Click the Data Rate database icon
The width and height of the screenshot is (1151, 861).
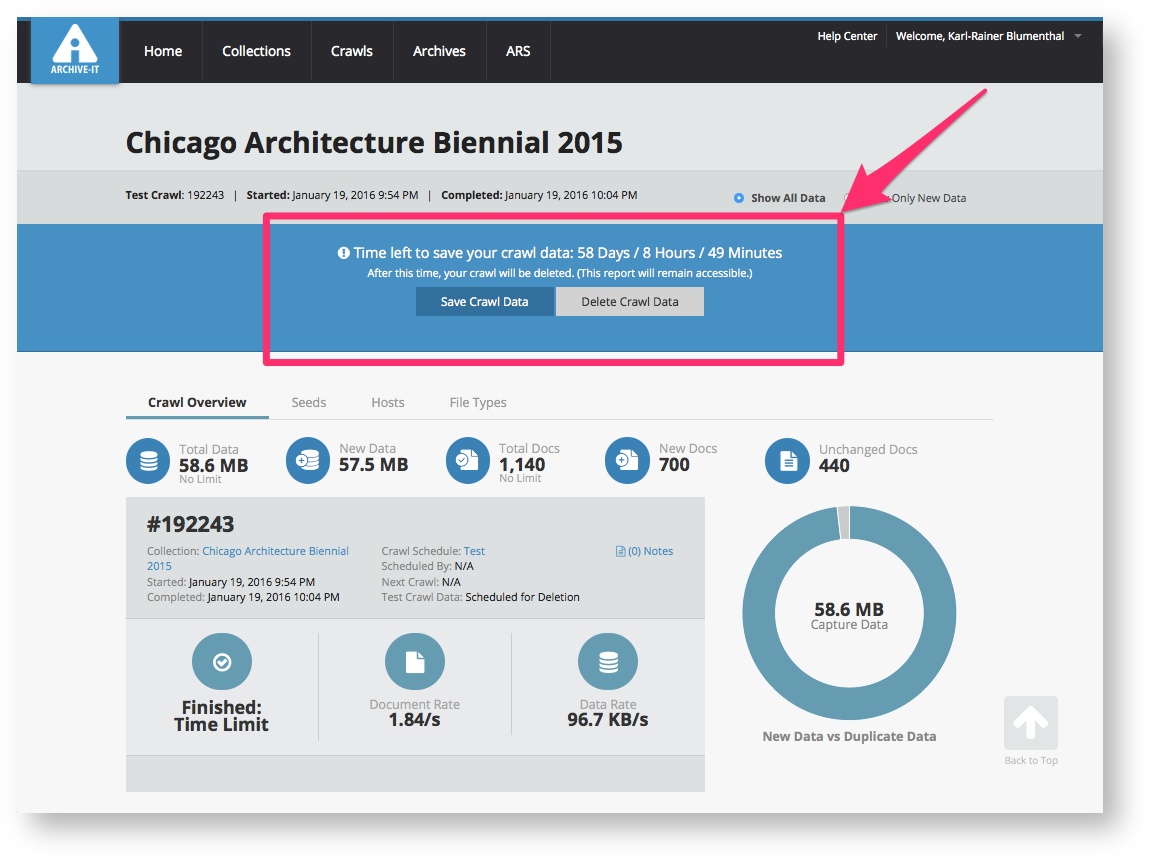608,662
